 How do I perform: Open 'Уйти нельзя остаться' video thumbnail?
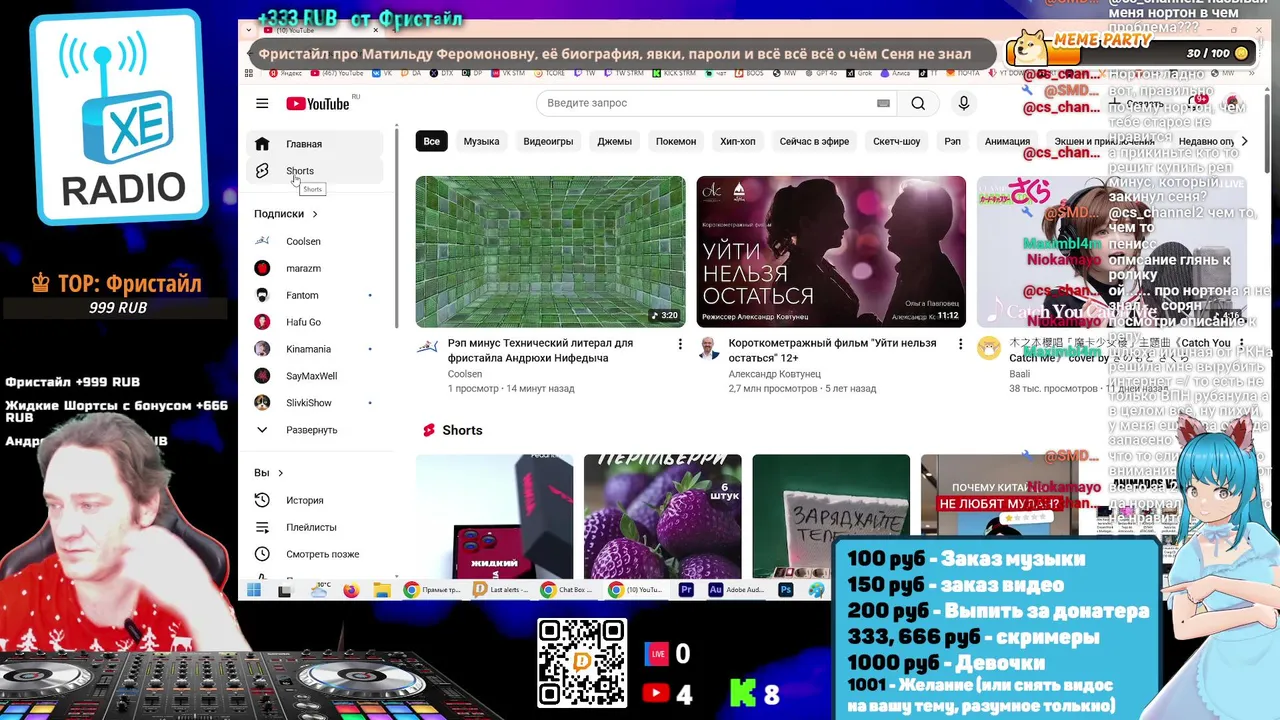[x=831, y=251]
